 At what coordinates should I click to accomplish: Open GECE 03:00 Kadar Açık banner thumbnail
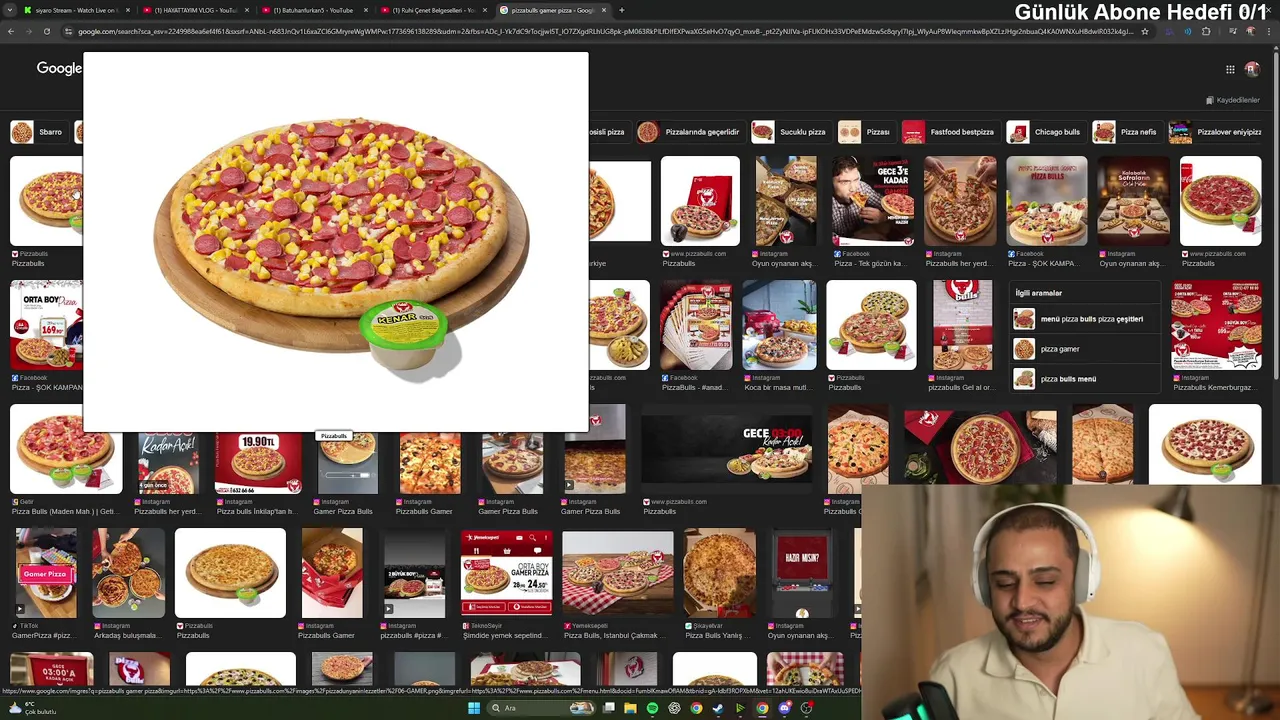tap(727, 449)
